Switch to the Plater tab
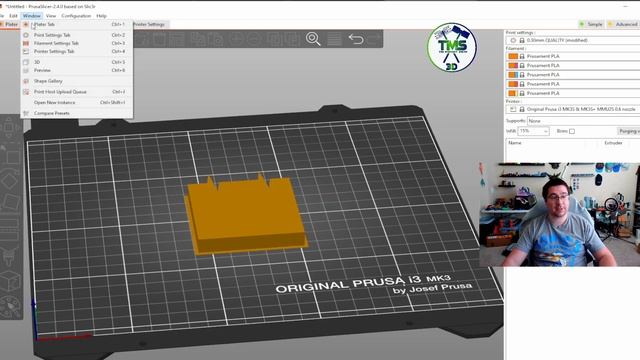This screenshot has width=640, height=360. (9, 24)
